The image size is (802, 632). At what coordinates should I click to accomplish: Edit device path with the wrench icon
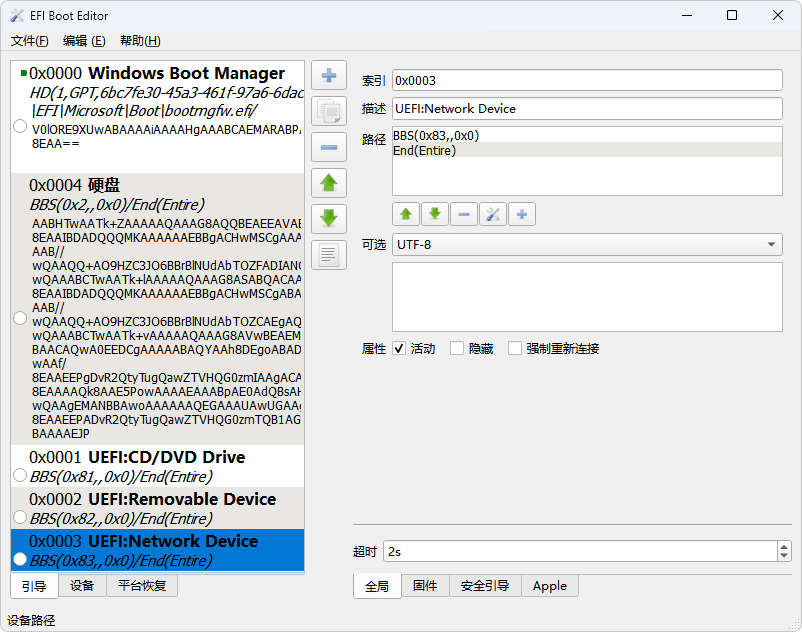493,214
